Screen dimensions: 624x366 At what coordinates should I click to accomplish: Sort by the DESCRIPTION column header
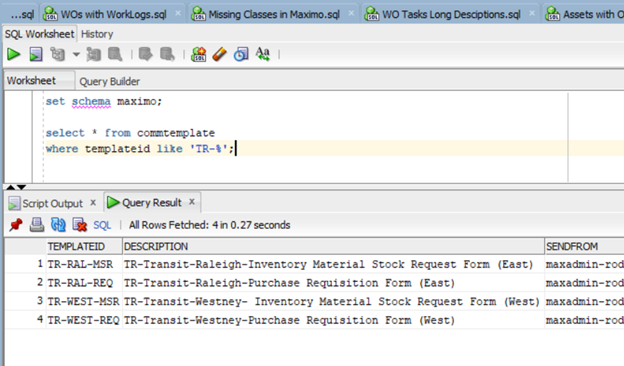333,247
